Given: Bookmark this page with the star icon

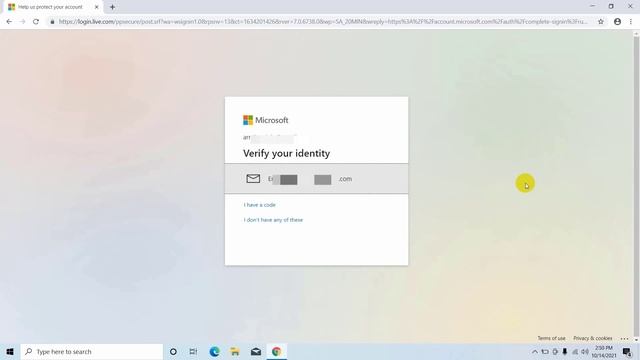Looking at the screenshot, I should 601,22.
